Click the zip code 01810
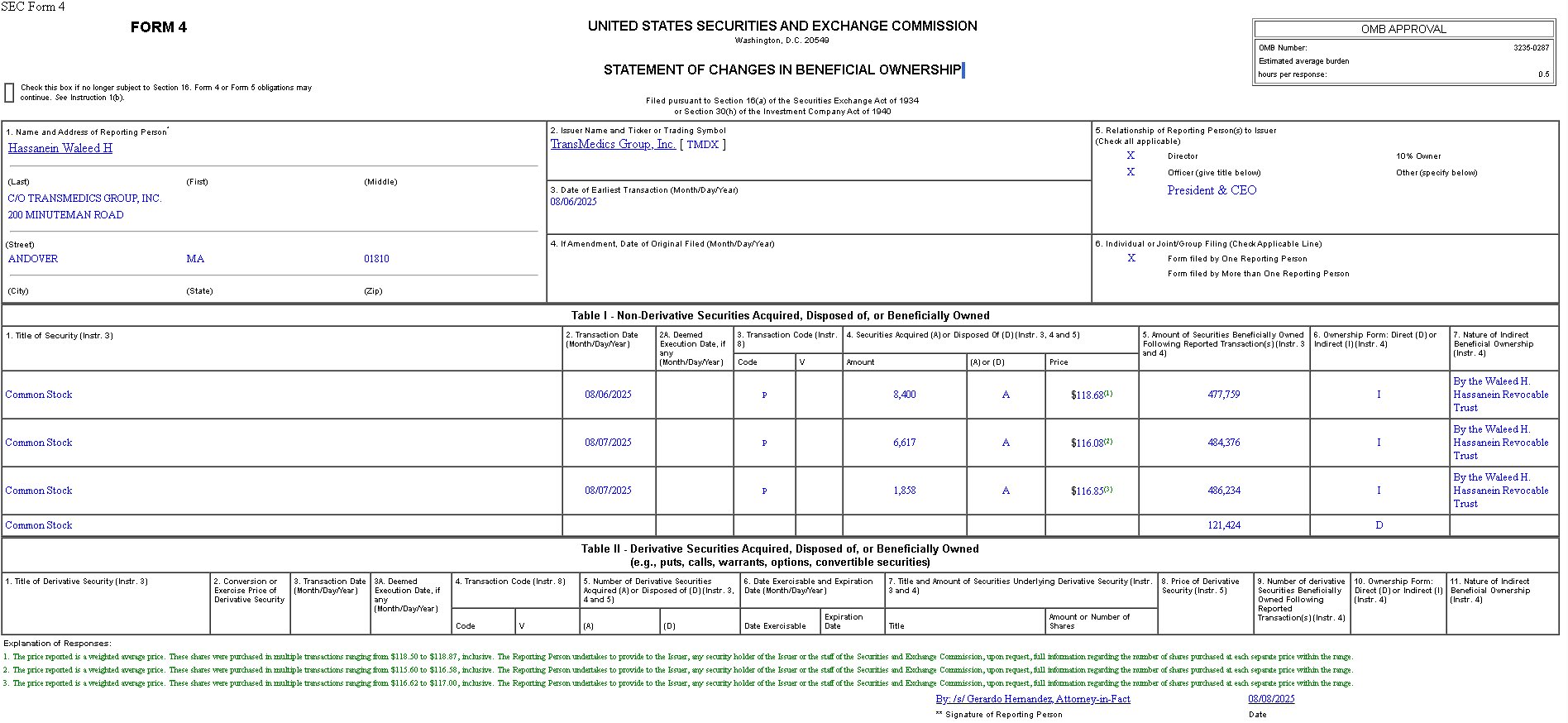The image size is (1568, 723). click(x=376, y=259)
